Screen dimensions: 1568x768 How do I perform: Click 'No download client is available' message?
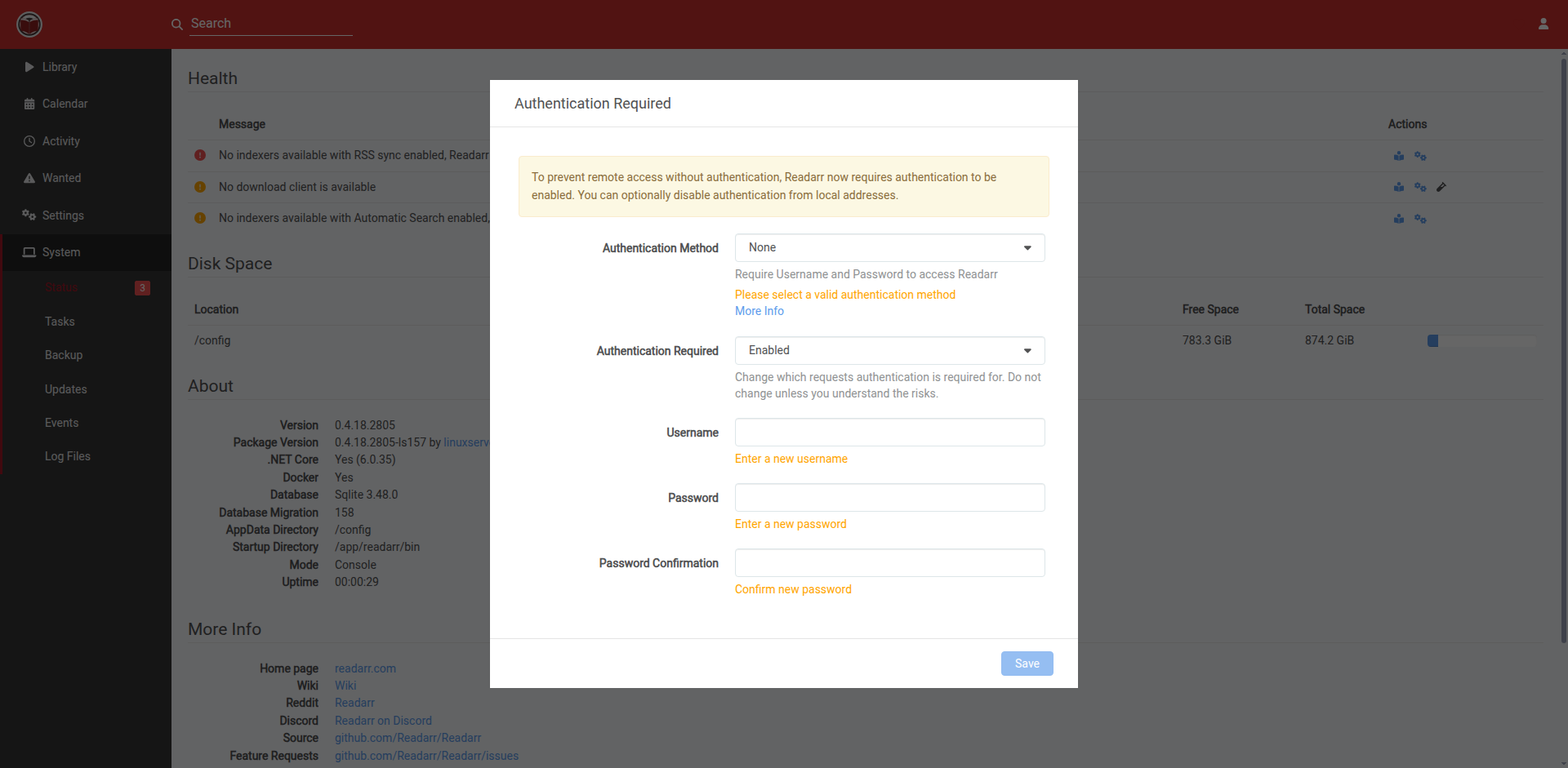[x=297, y=187]
